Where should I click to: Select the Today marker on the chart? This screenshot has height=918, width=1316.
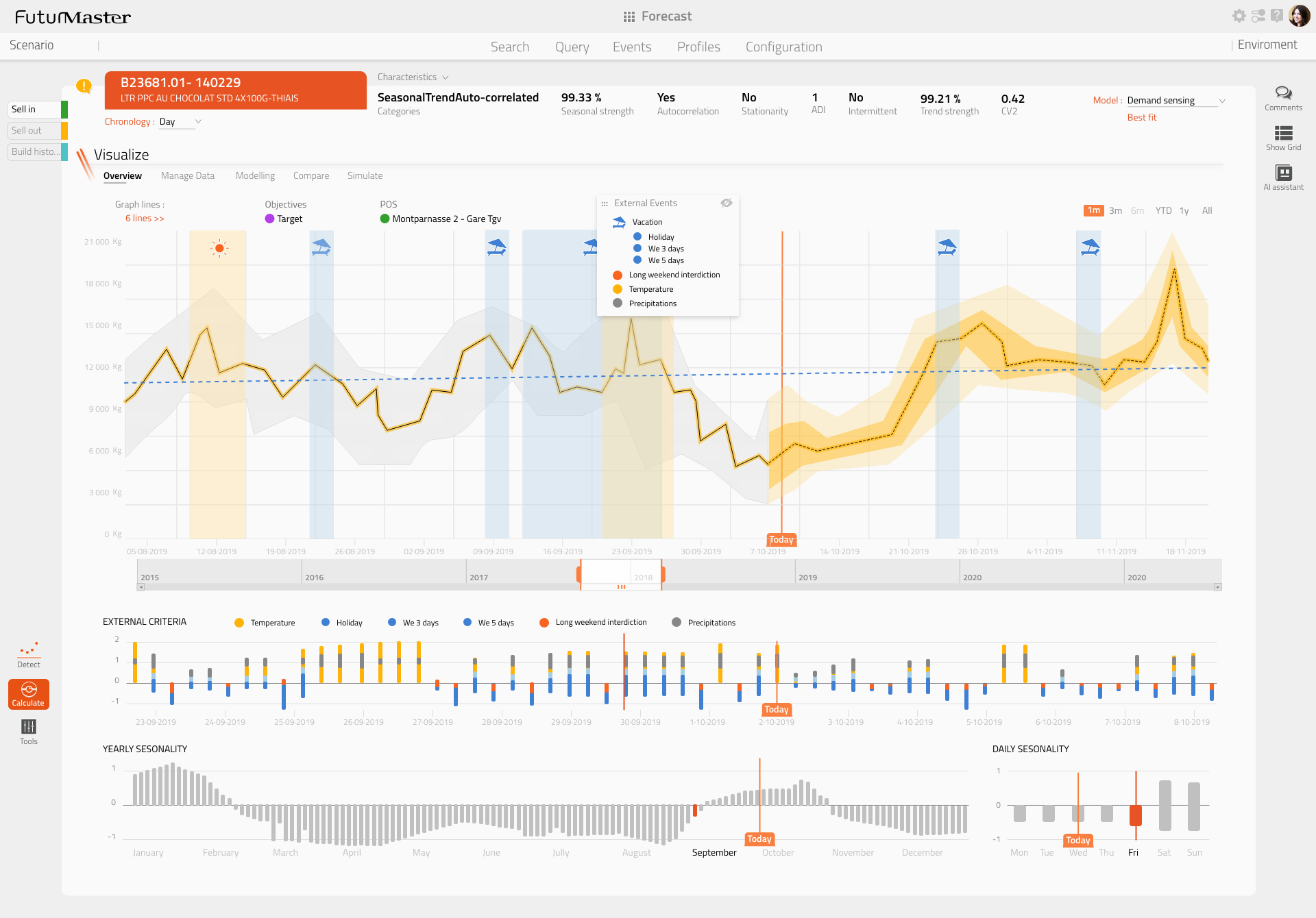[x=781, y=540]
